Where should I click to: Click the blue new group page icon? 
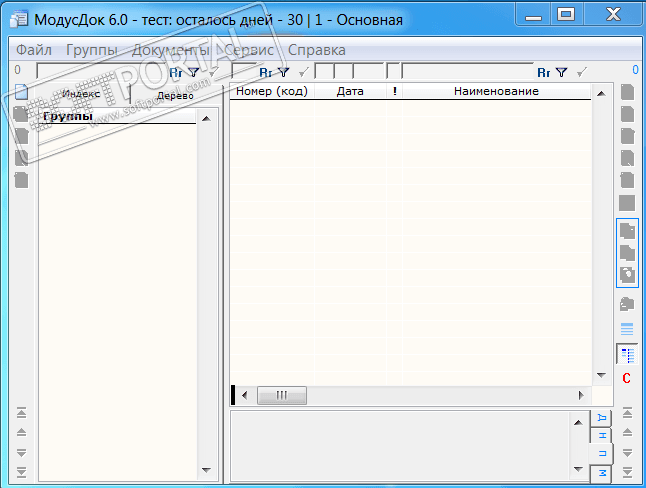coord(21,92)
